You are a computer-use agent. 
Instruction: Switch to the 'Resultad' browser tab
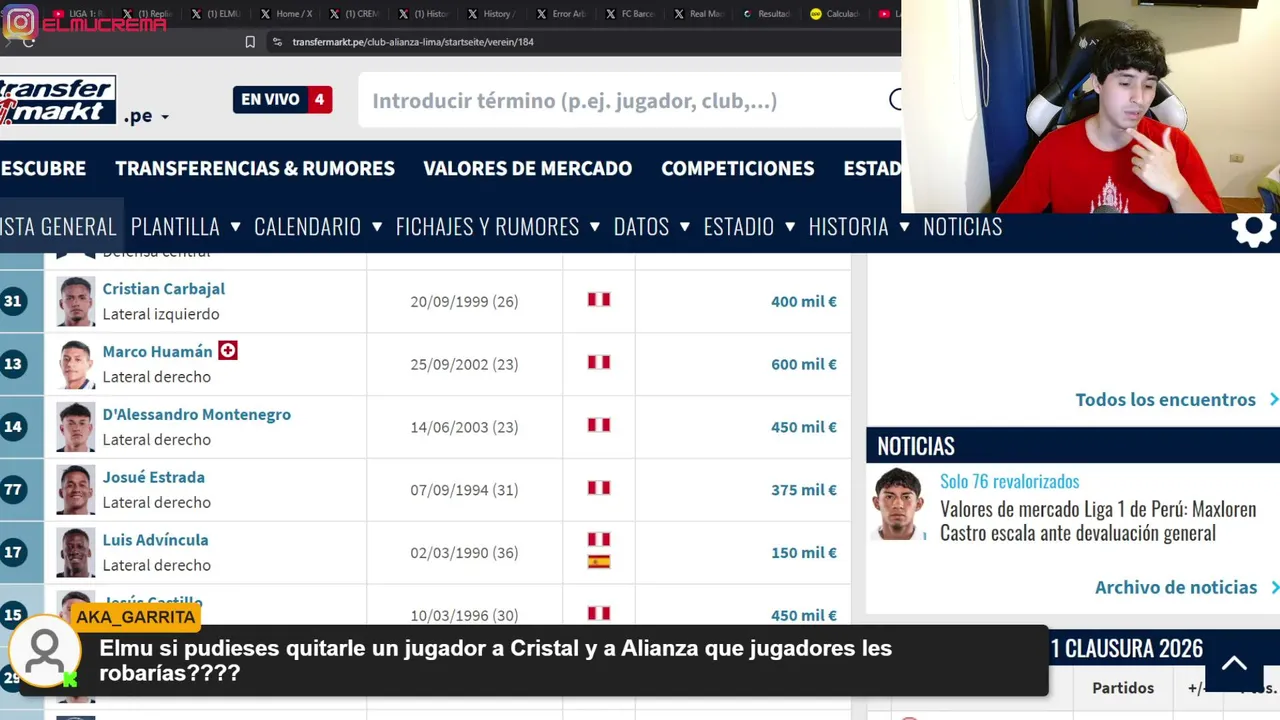[768, 14]
